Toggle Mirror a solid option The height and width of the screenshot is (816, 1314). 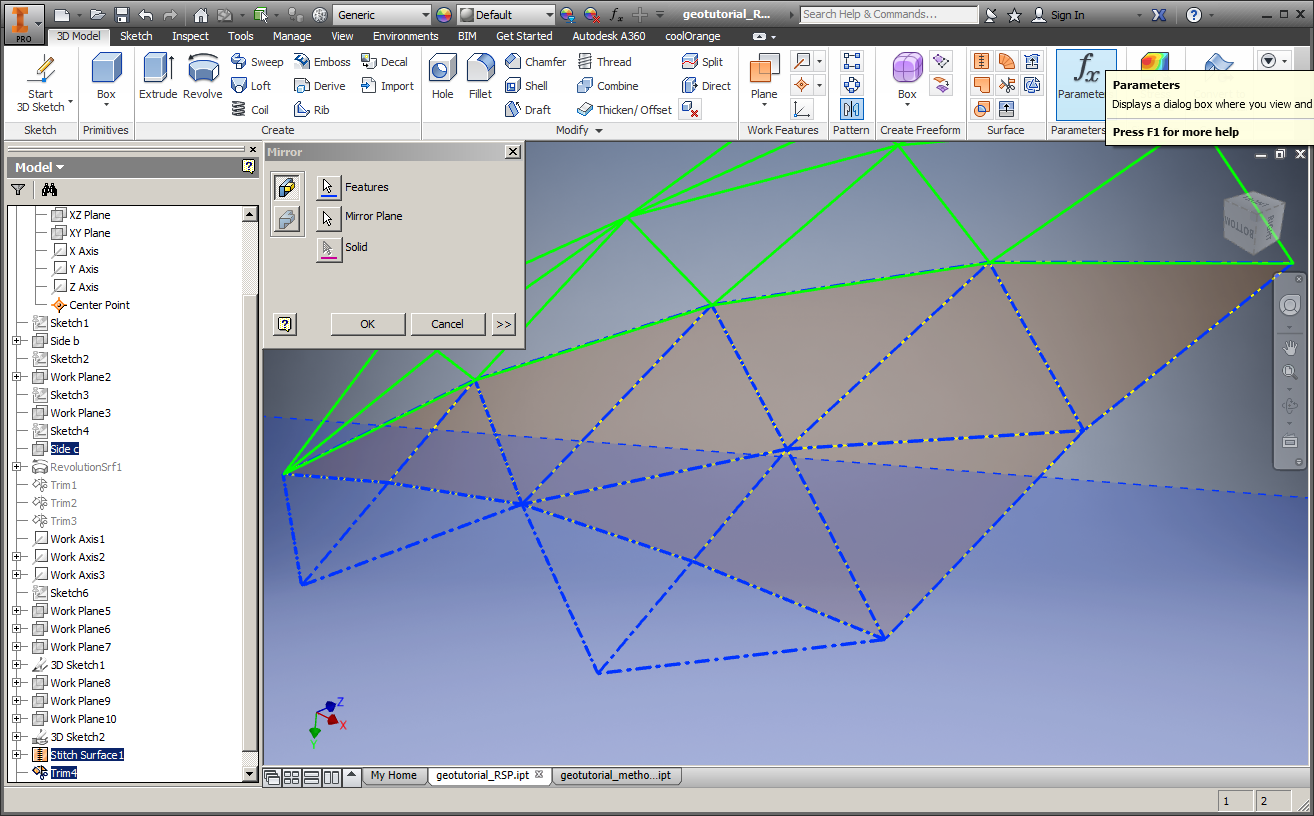point(286,219)
